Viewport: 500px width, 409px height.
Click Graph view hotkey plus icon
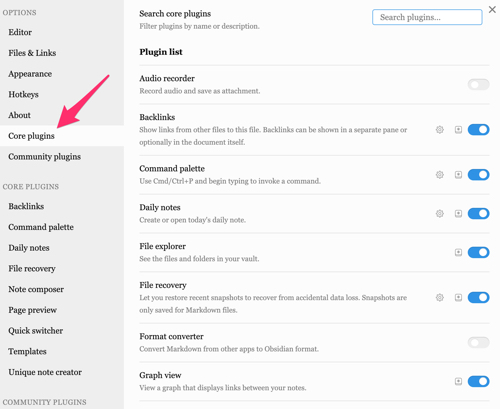pos(458,381)
